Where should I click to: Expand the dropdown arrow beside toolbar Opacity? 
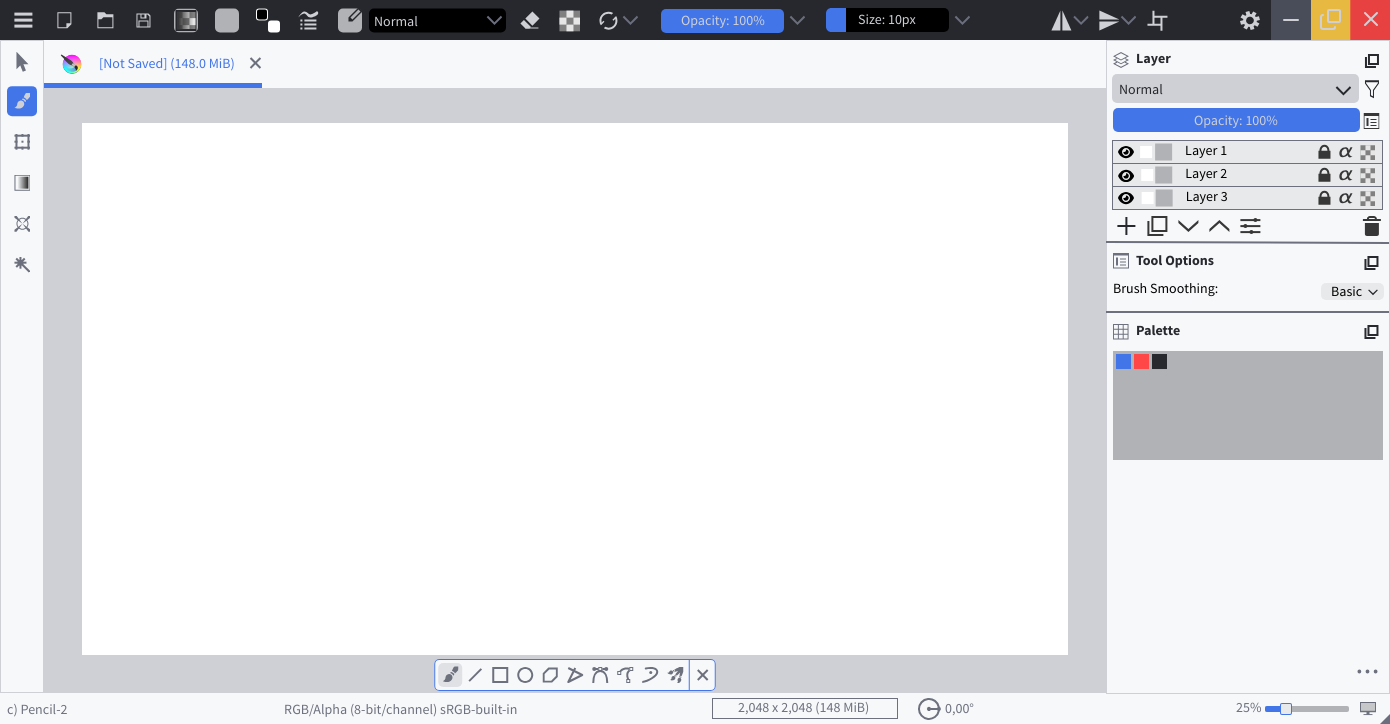[797, 20]
